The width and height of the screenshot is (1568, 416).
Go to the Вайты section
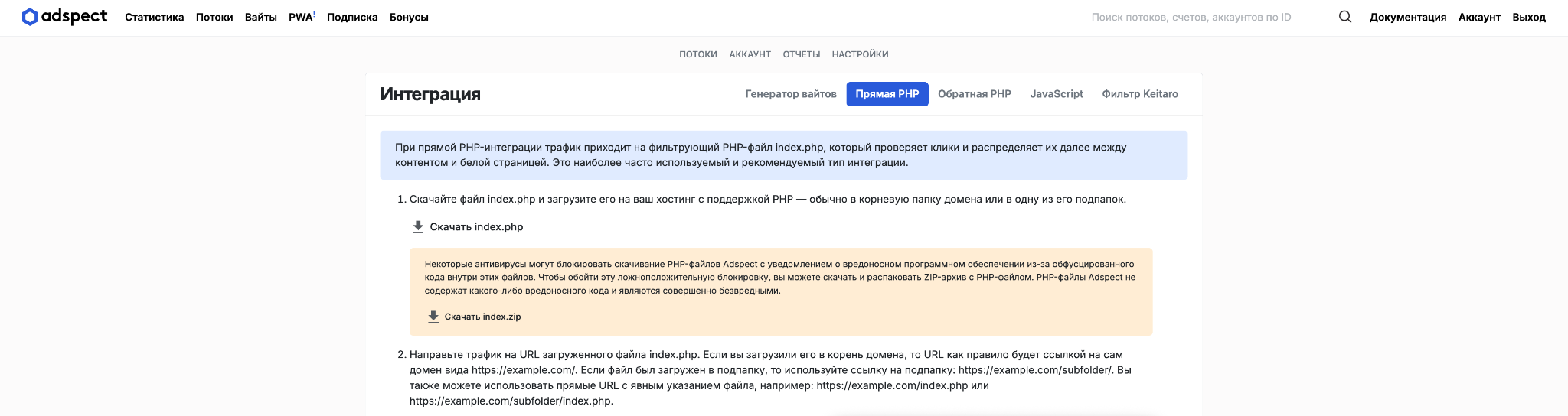[x=261, y=17]
